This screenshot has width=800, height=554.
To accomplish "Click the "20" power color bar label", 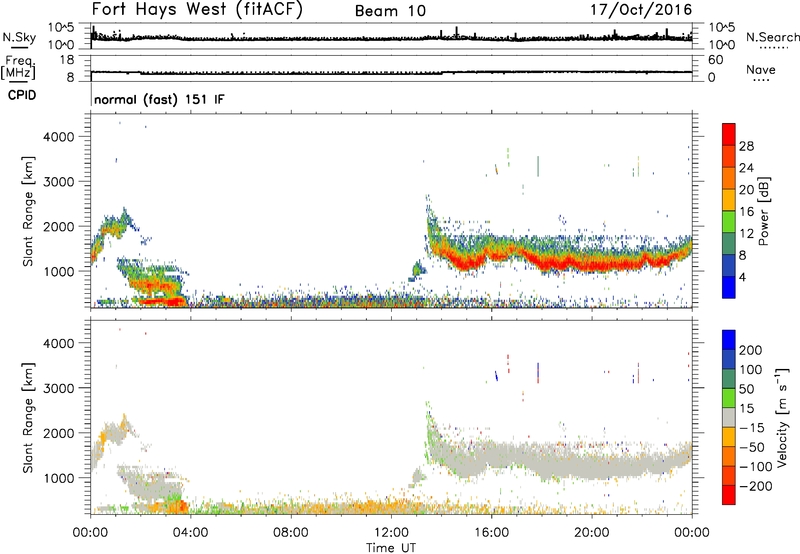I will (x=746, y=190).
